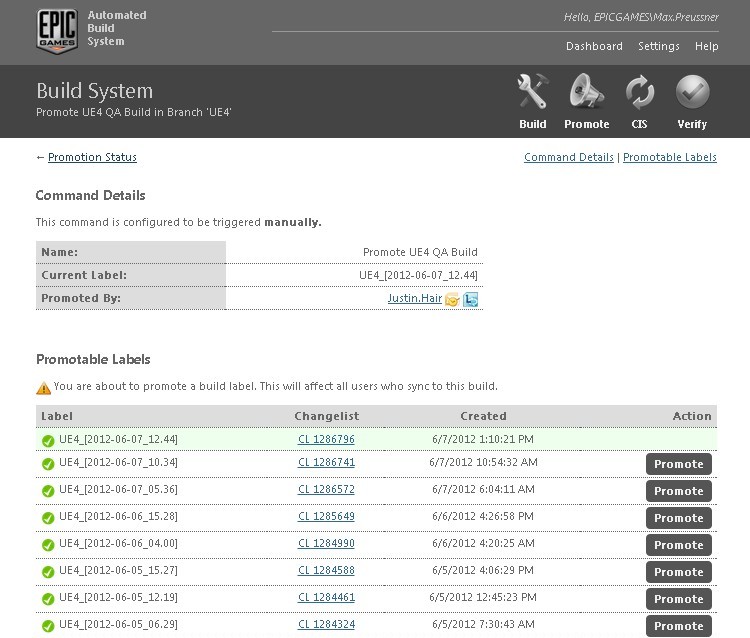Open the Settings menu item
This screenshot has width=750, height=638.
pyautogui.click(x=659, y=46)
